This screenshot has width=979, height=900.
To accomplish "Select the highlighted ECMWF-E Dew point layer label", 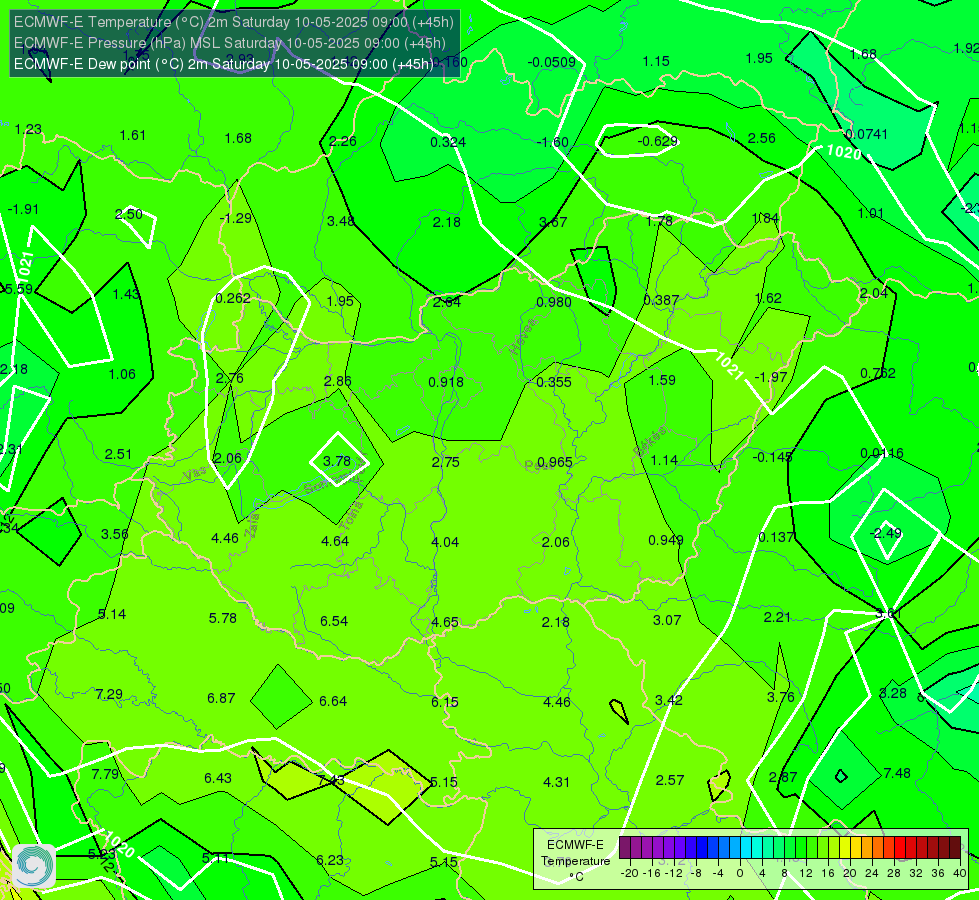I will 223,64.
